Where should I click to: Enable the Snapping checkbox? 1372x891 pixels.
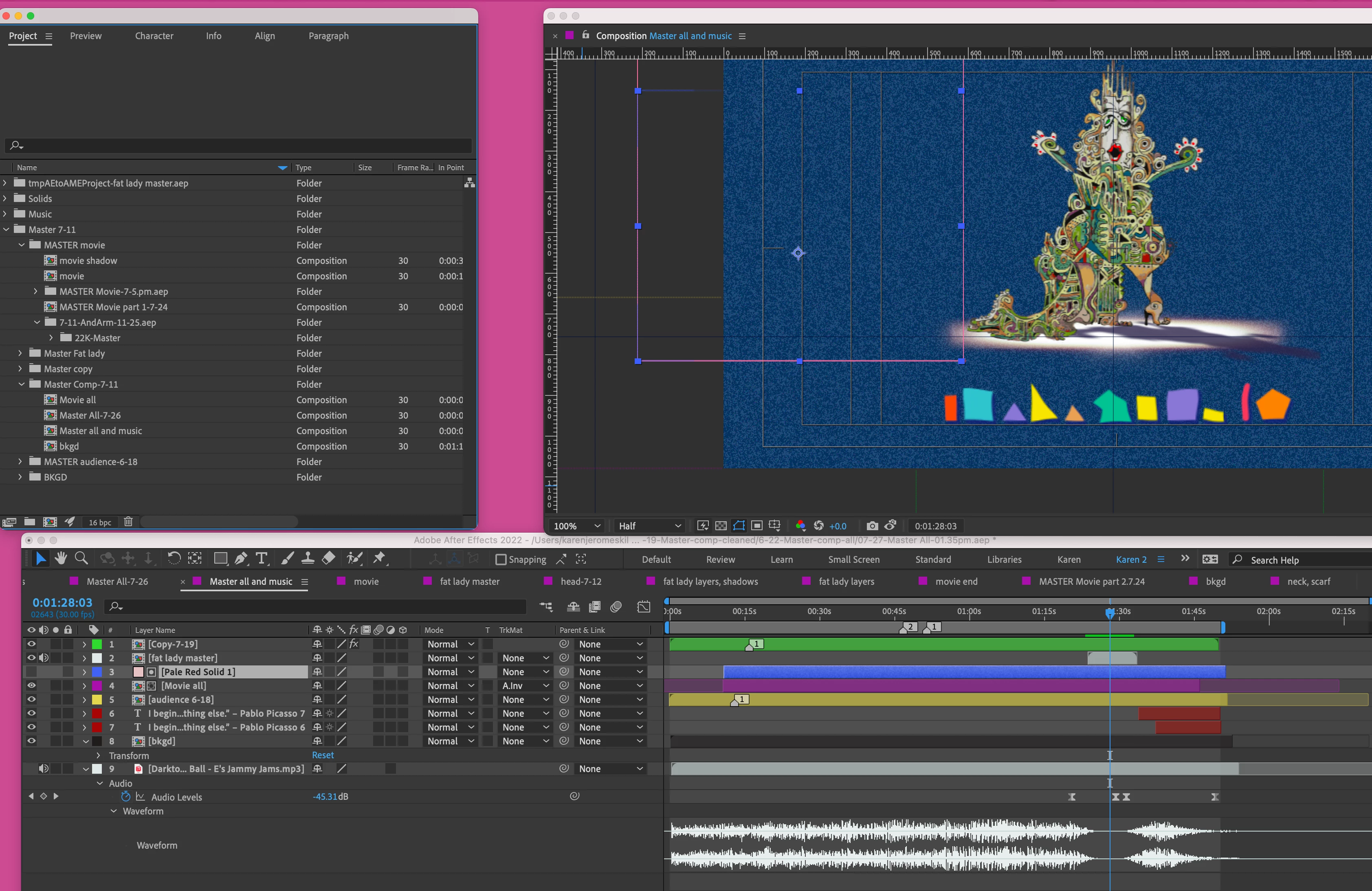pos(501,560)
